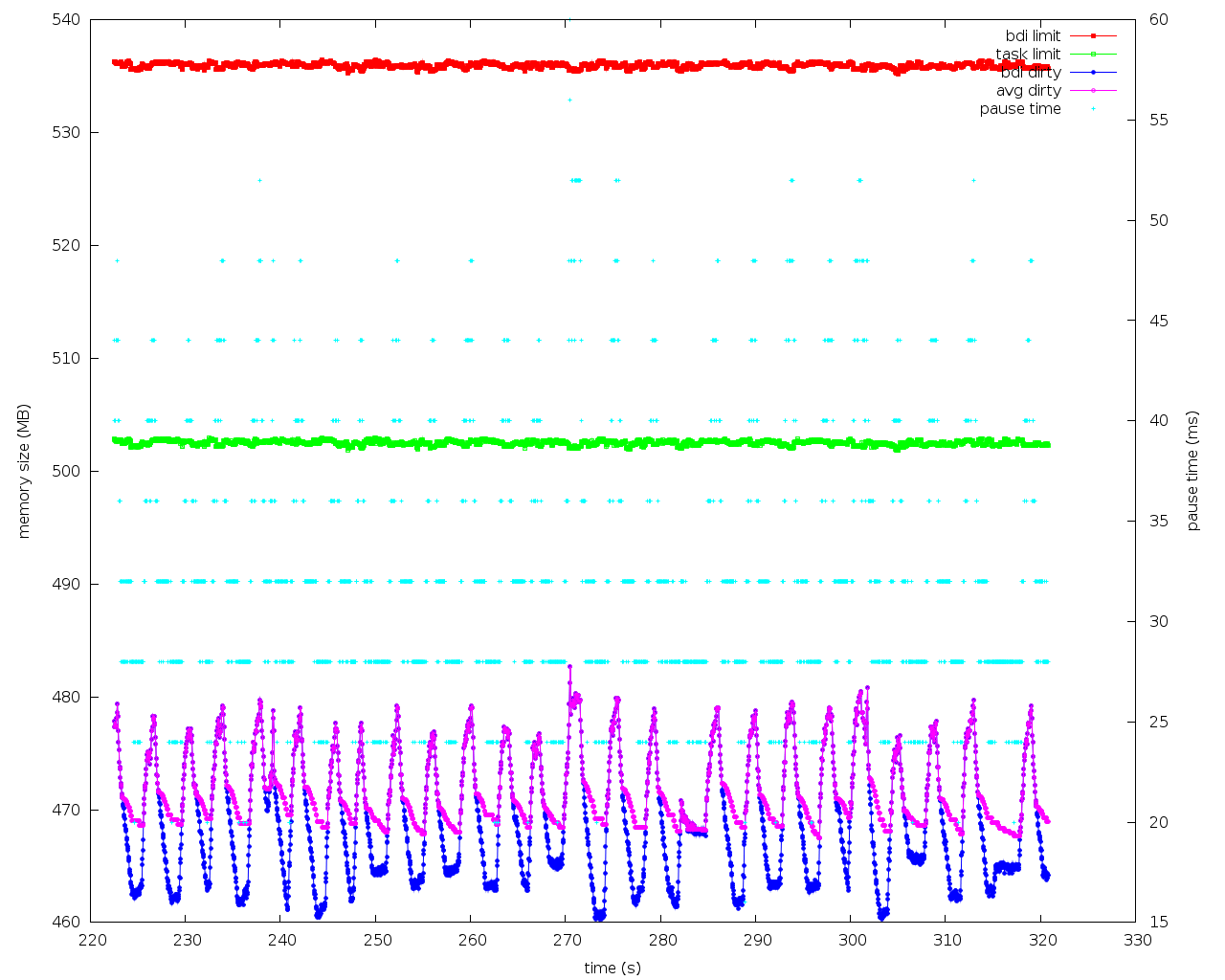Click the 60 label on pause time axis
This screenshot has width=1225, height=980.
[1159, 19]
